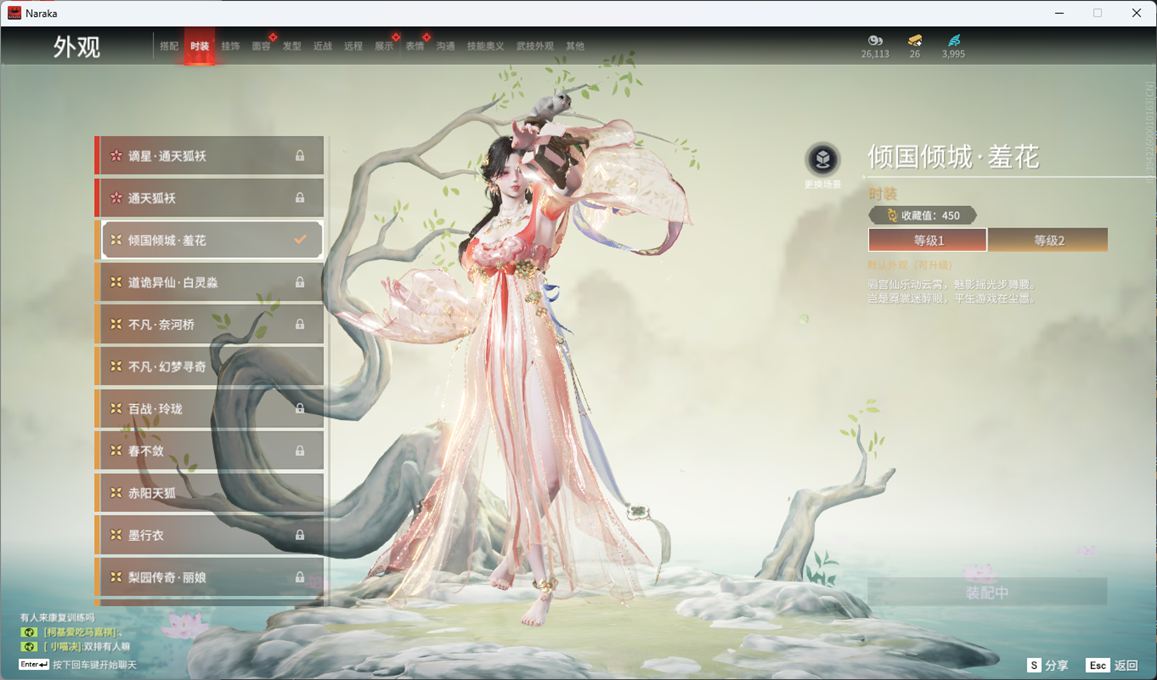Go to the 其他 tab
Viewport: 1157px width, 680px height.
point(575,46)
